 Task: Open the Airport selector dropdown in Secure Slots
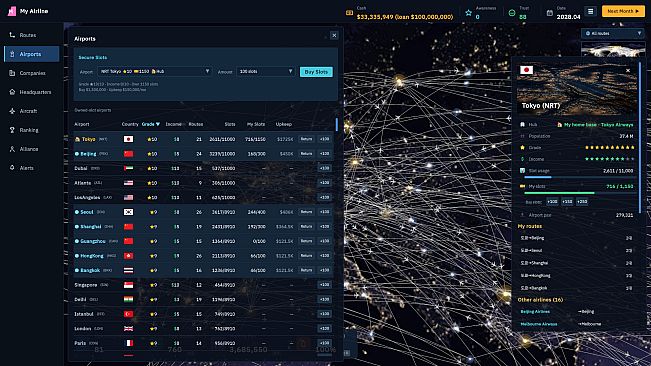tap(154, 71)
